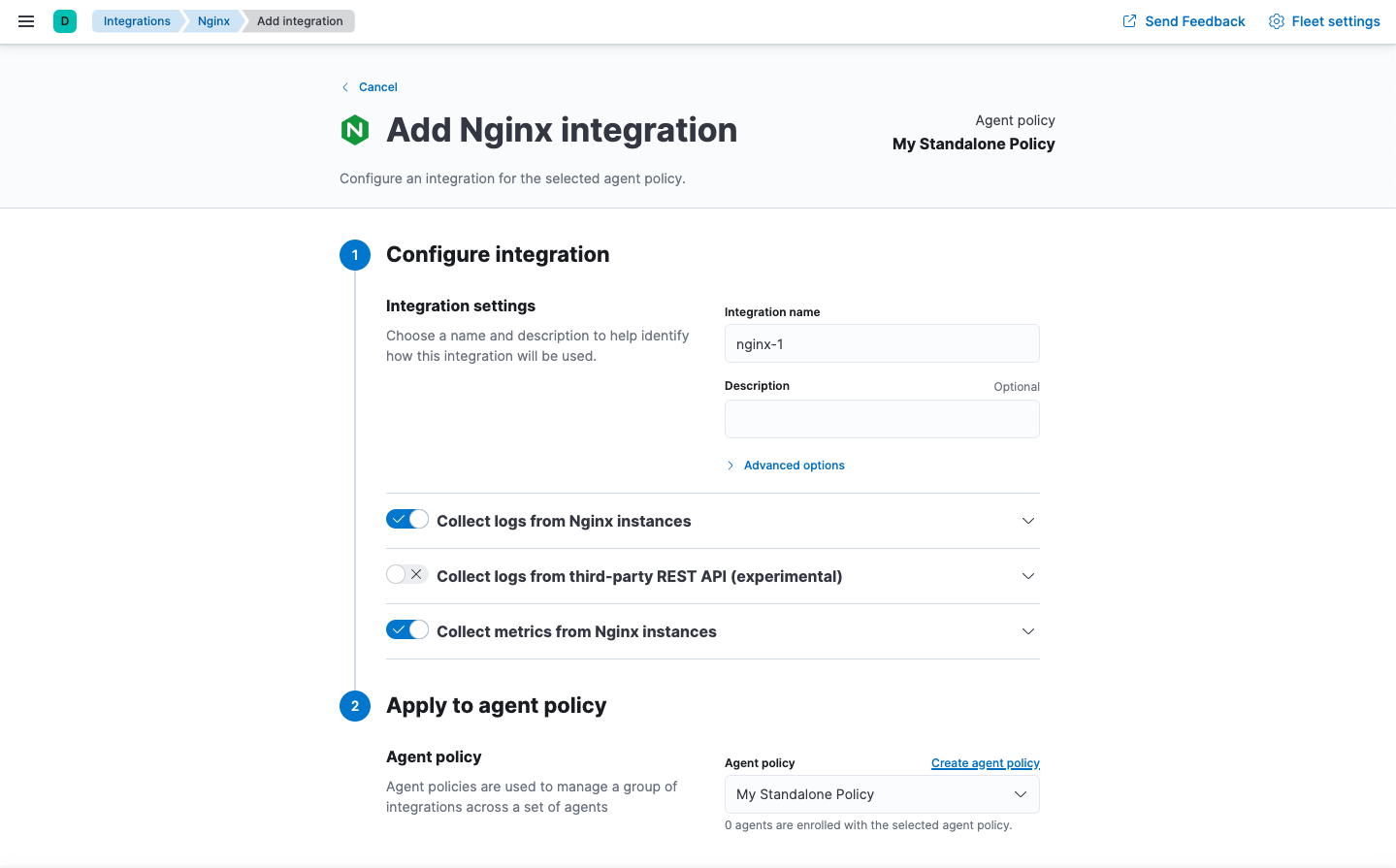This screenshot has width=1396, height=868.
Task: Click the Nginx logo next to the page title
Action: point(355,129)
